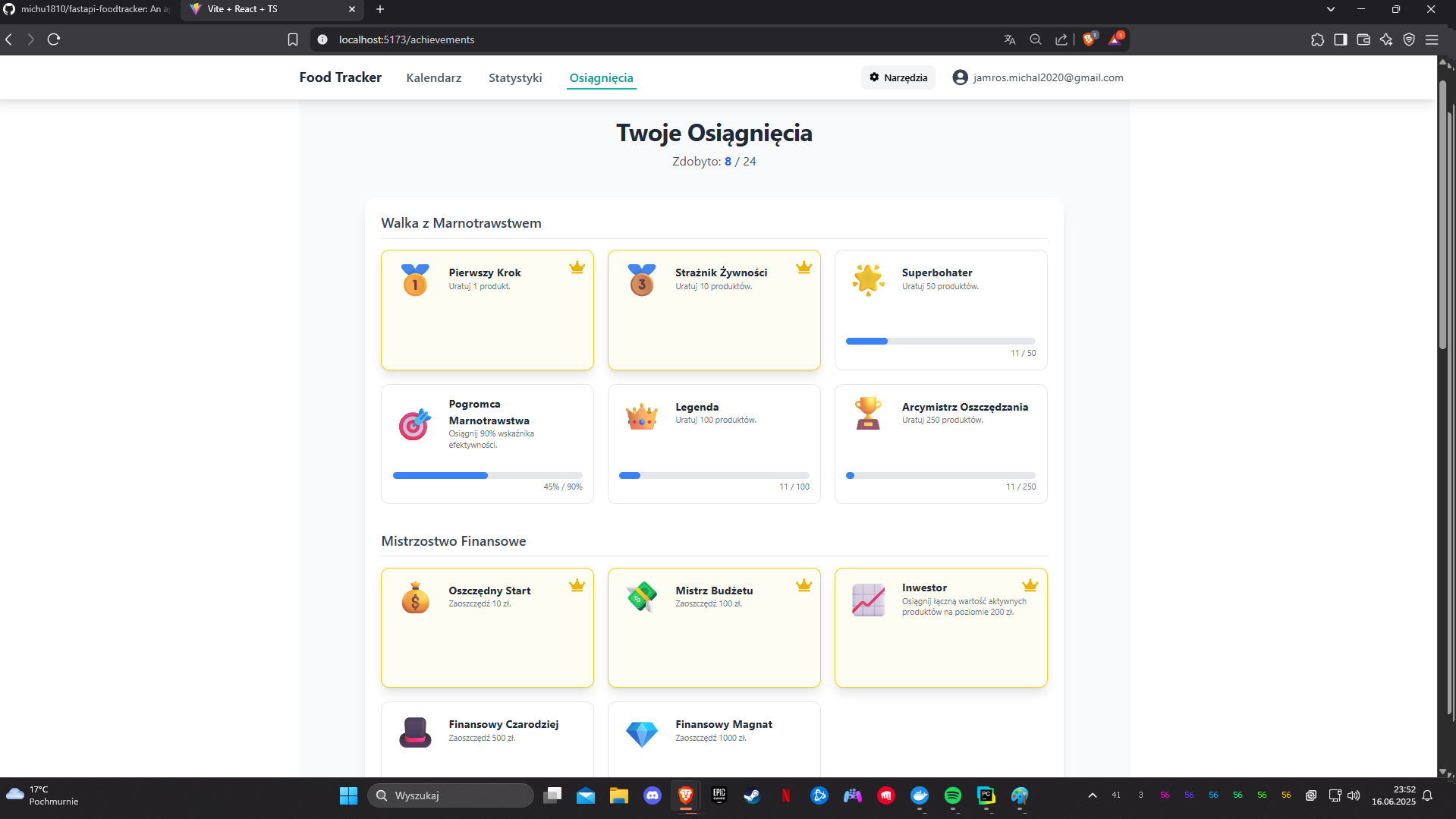1456x819 pixels.
Task: Open the Brave Shields lion icon
Action: (x=1090, y=39)
